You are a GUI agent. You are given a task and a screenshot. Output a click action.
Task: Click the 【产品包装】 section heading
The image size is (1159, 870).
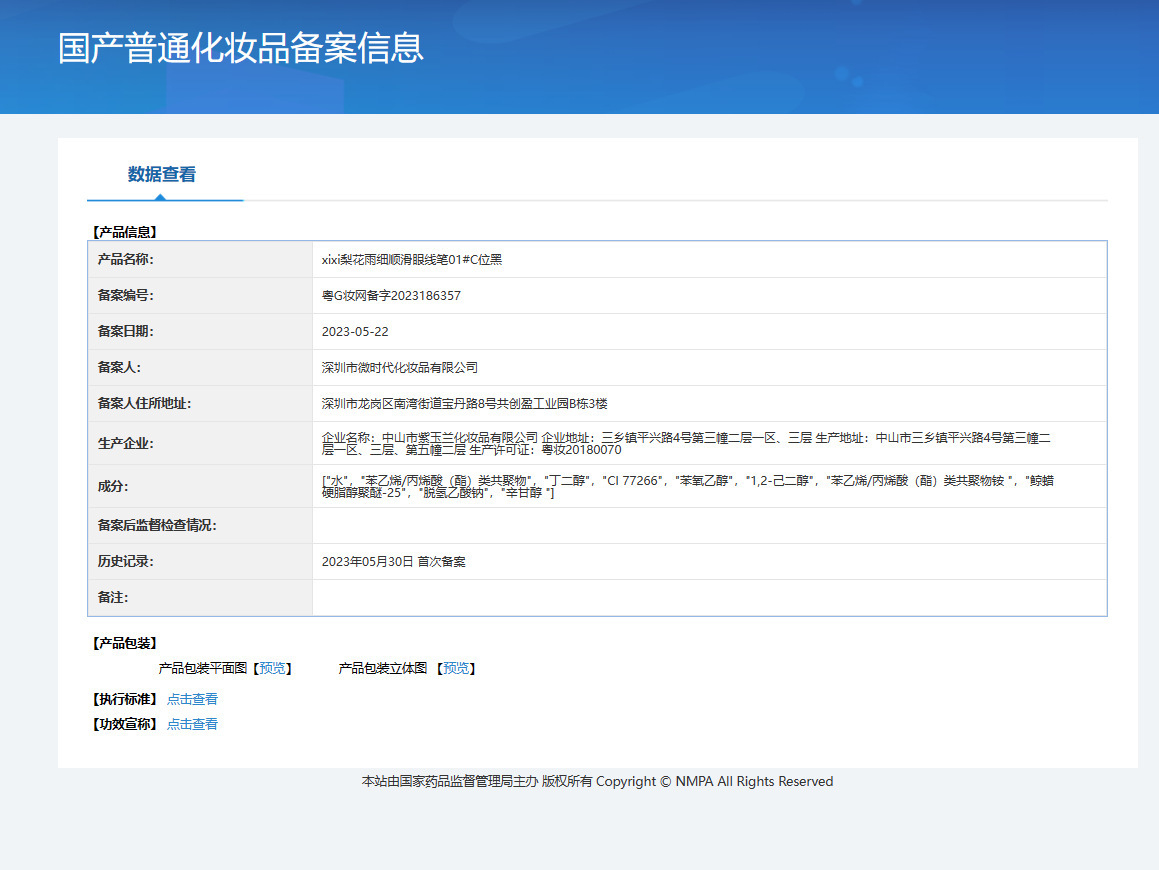[125, 643]
